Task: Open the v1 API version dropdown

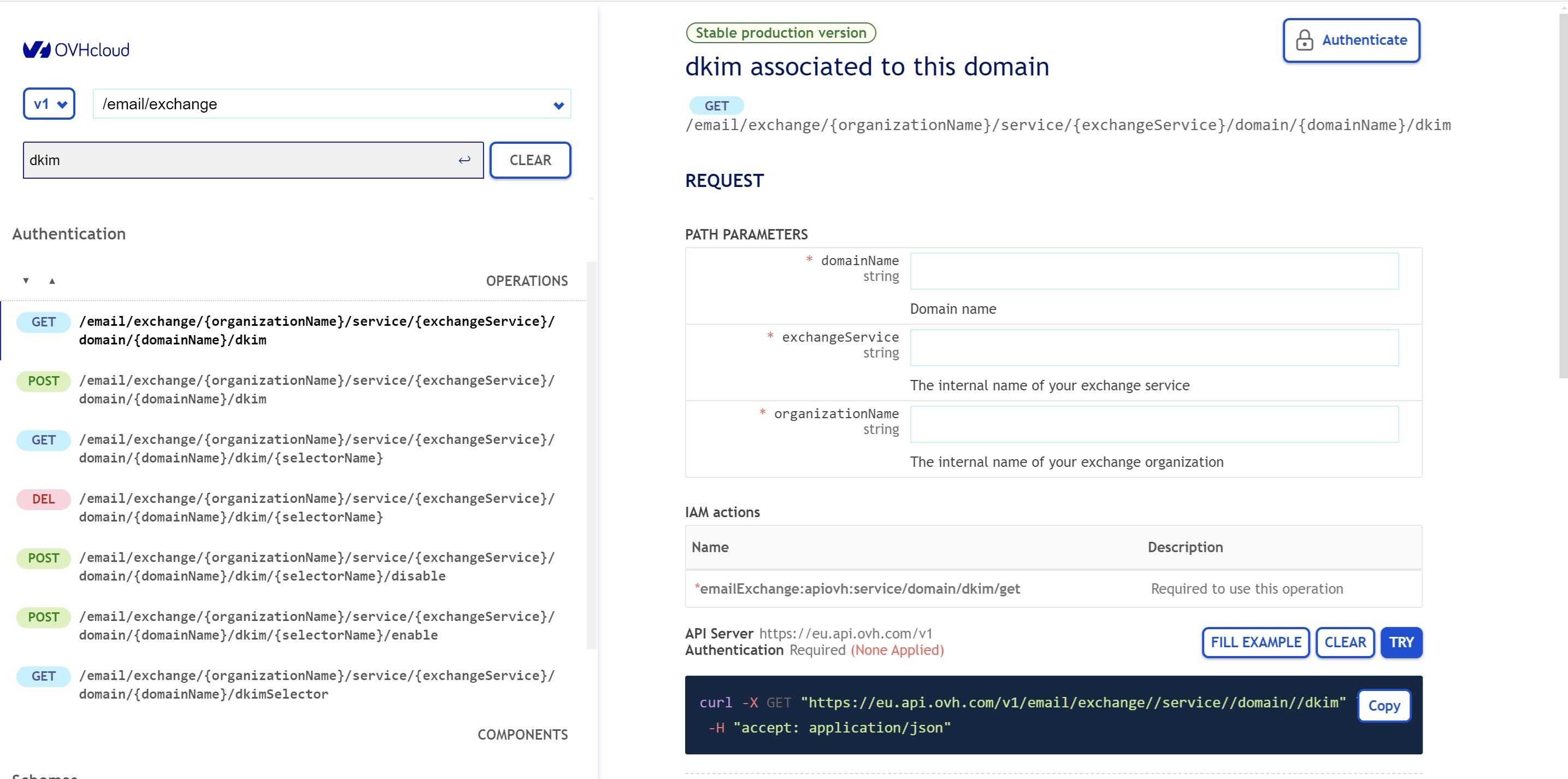Action: coord(49,104)
